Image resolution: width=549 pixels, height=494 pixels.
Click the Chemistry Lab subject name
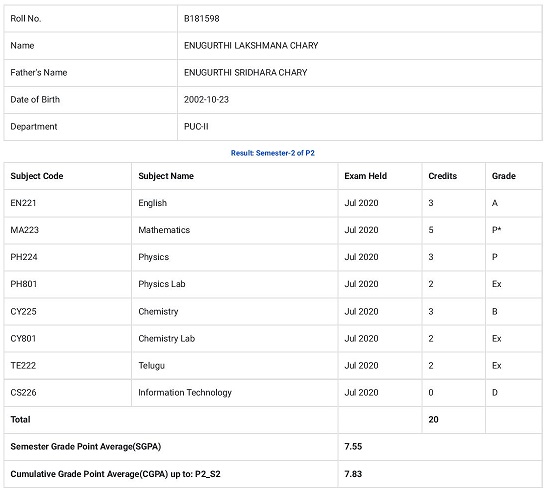(x=167, y=339)
